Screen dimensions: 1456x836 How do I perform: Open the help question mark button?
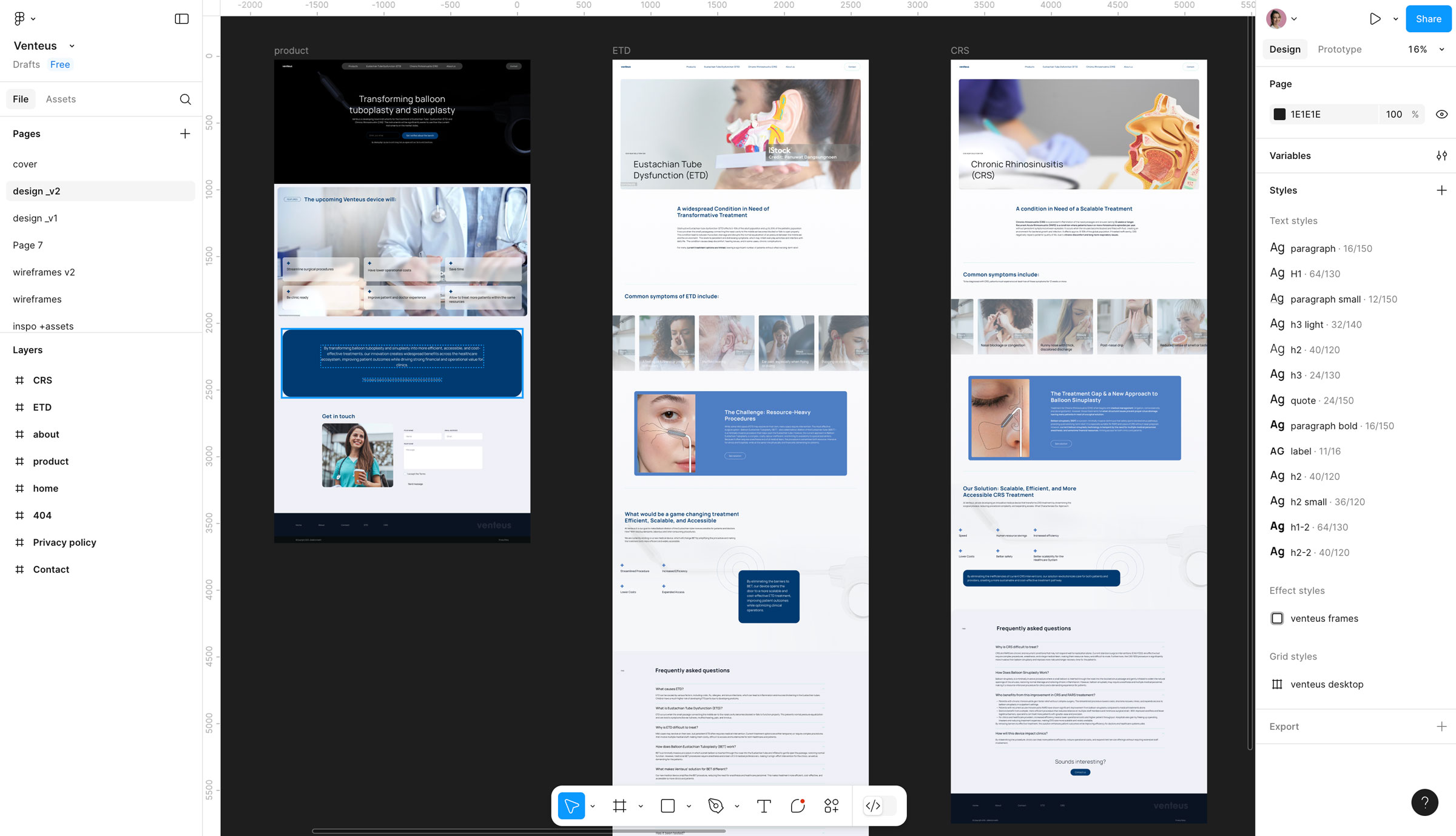coord(1424,803)
